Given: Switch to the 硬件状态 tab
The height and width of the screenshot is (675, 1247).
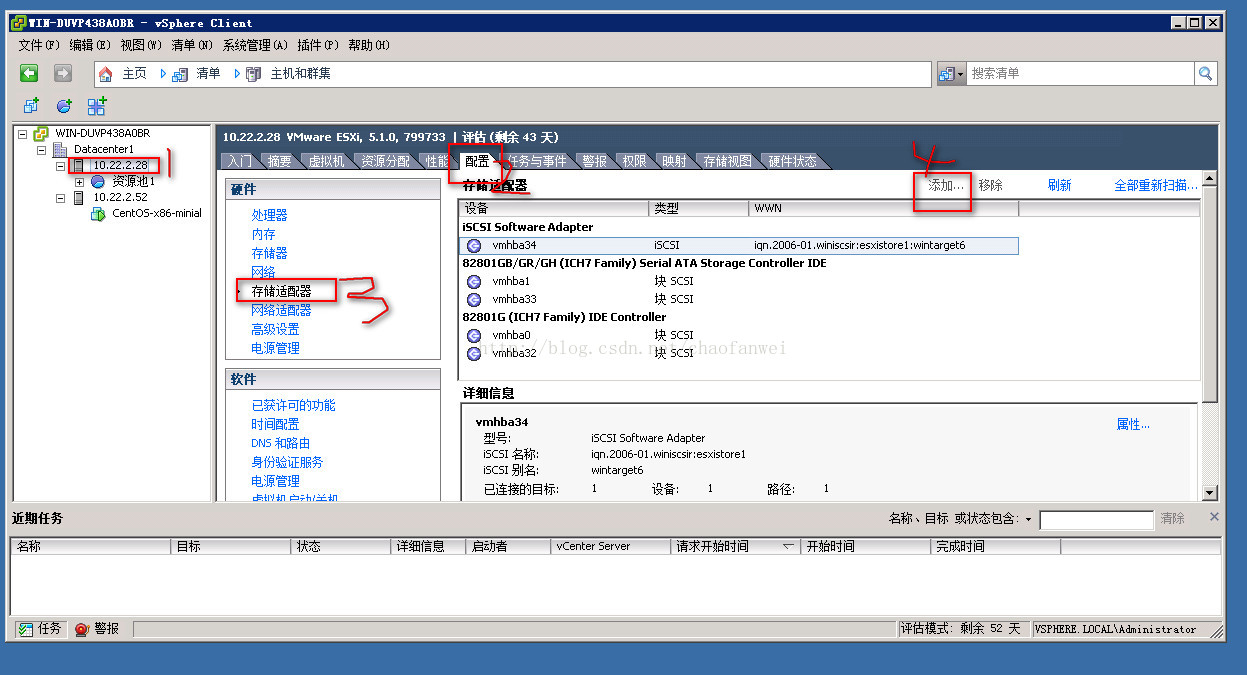Looking at the screenshot, I should coord(792,161).
